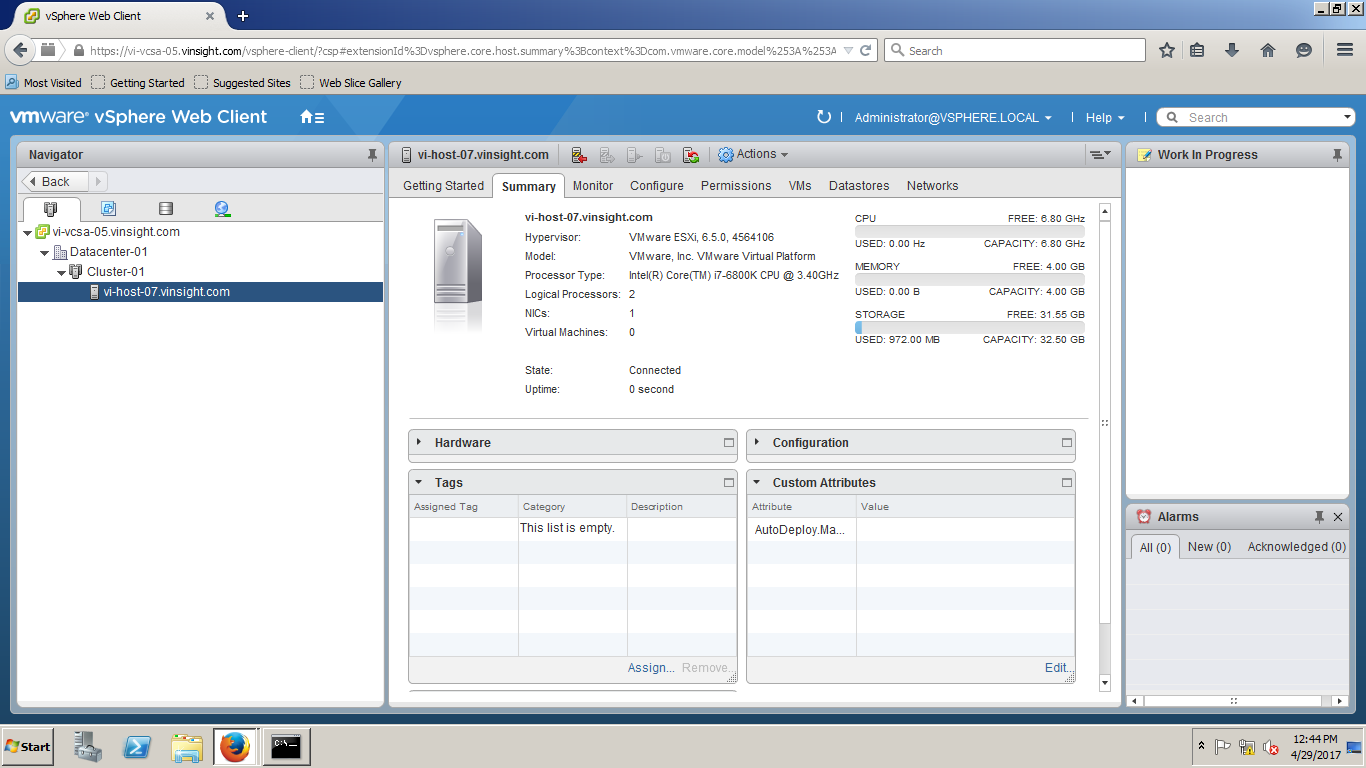Maximize the Custom Attributes portlet
The height and width of the screenshot is (768, 1366).
[1067, 482]
